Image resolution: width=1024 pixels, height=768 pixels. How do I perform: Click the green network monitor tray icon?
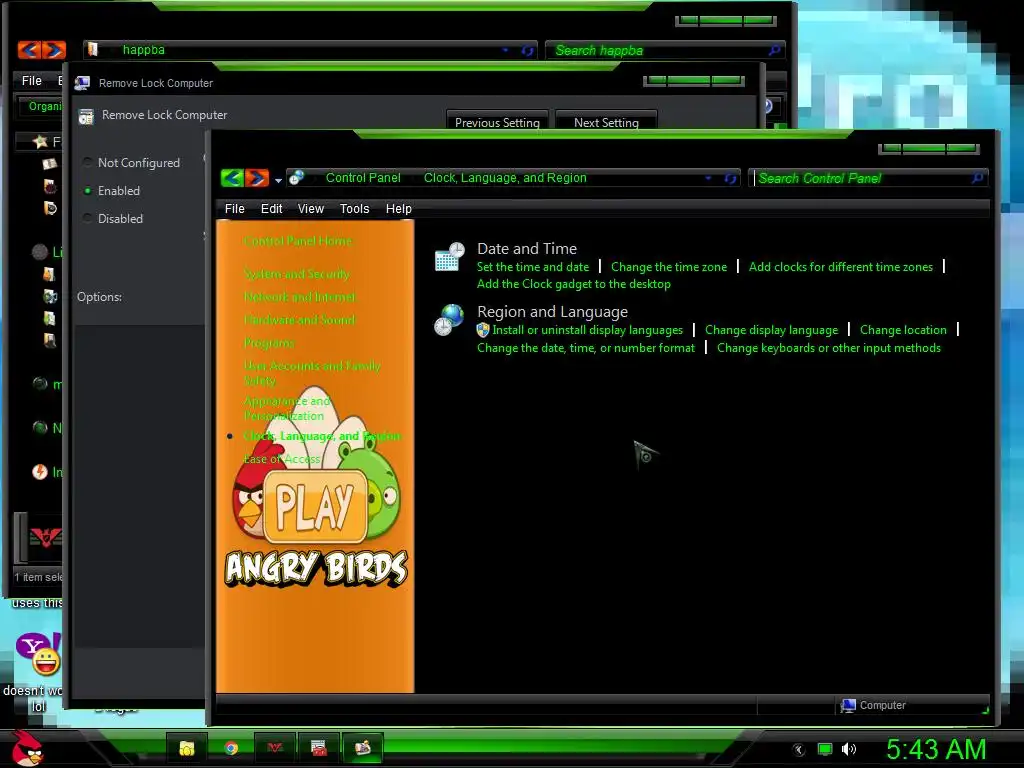coord(825,749)
